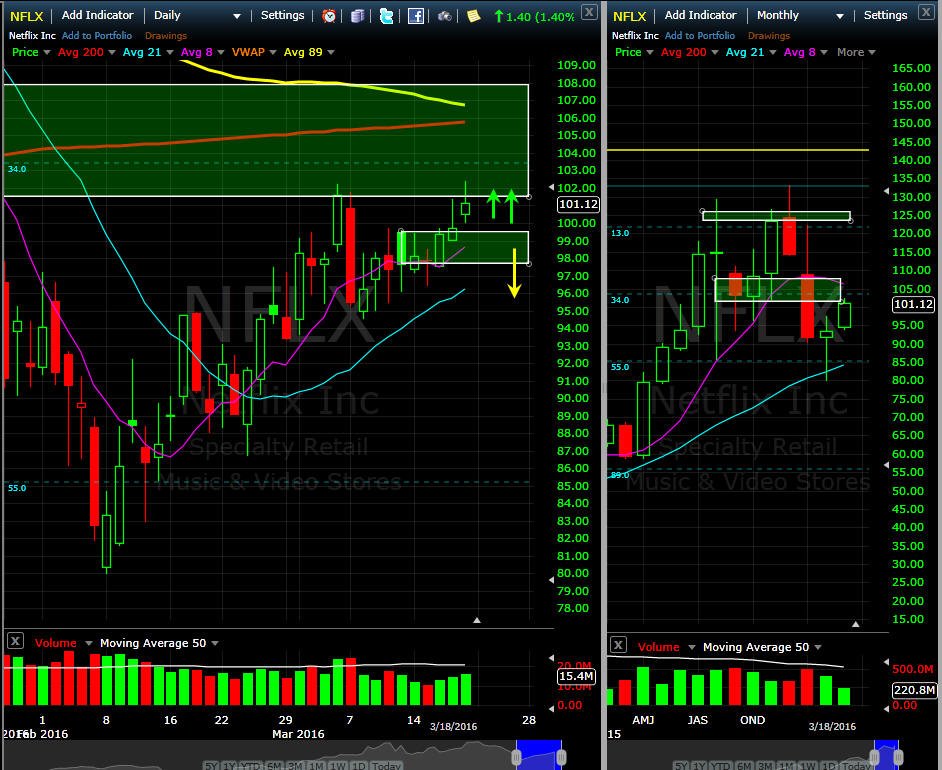Click Add to Portfolio link on left chart
Screen dimensions: 942x770
pyautogui.click(x=97, y=35)
